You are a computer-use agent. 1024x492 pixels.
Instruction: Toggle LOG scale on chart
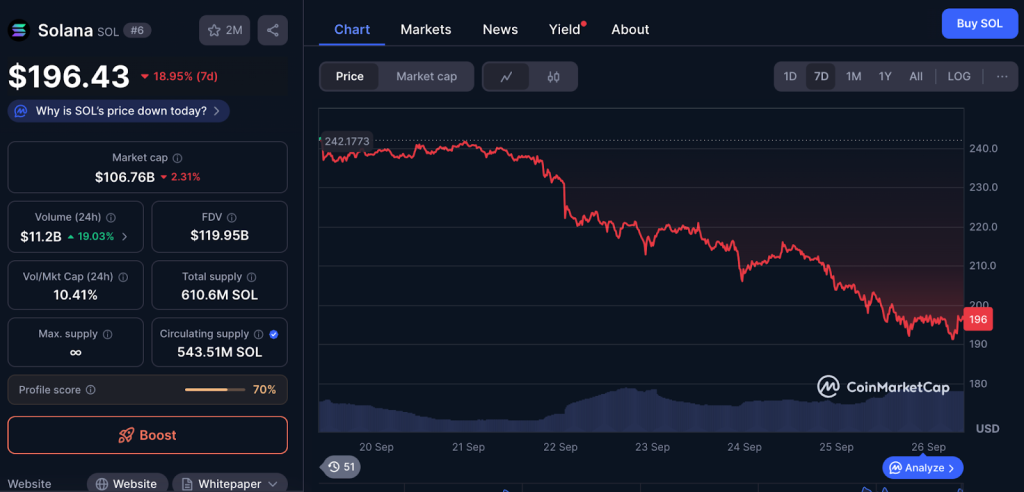pyautogui.click(x=959, y=76)
